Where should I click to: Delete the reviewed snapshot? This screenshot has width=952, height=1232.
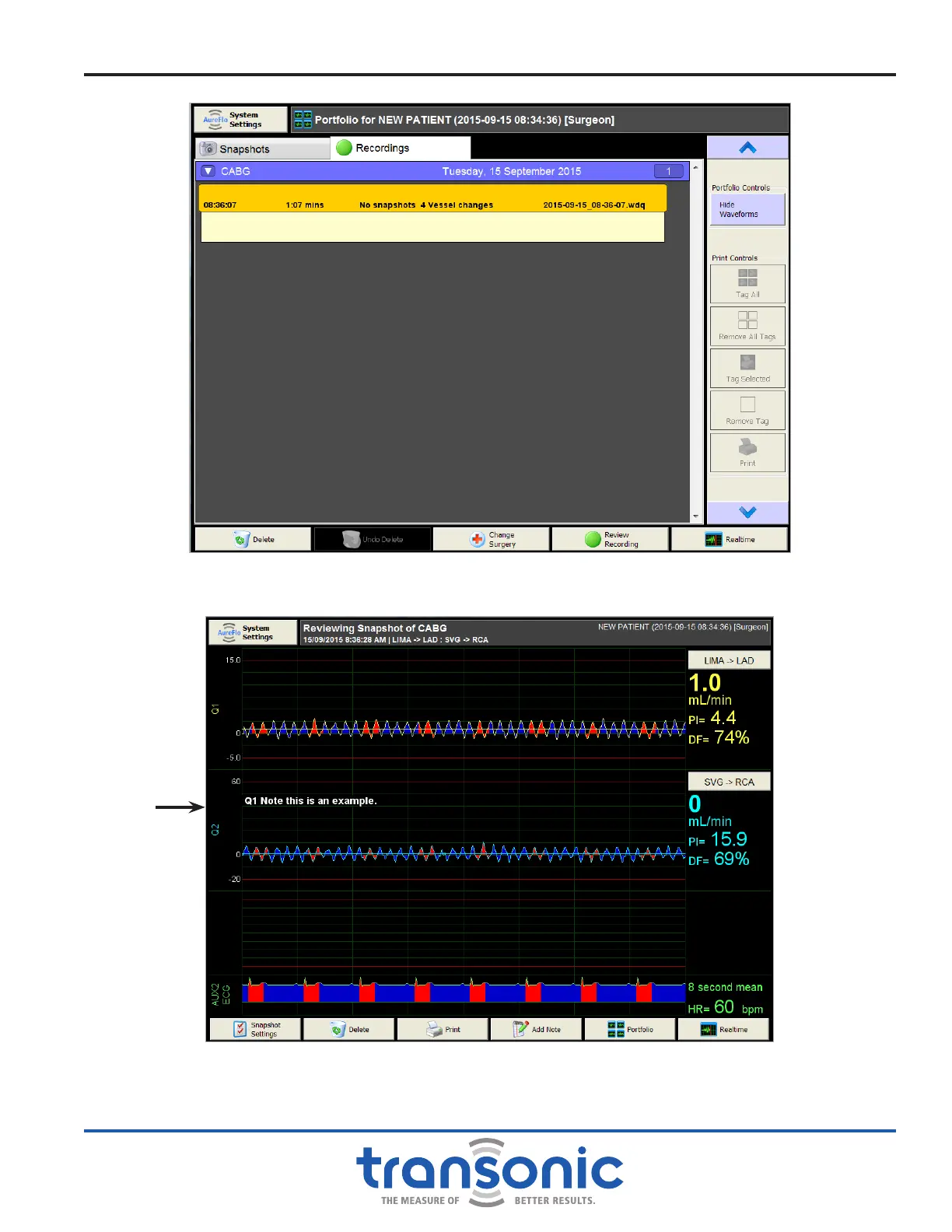(x=349, y=1029)
